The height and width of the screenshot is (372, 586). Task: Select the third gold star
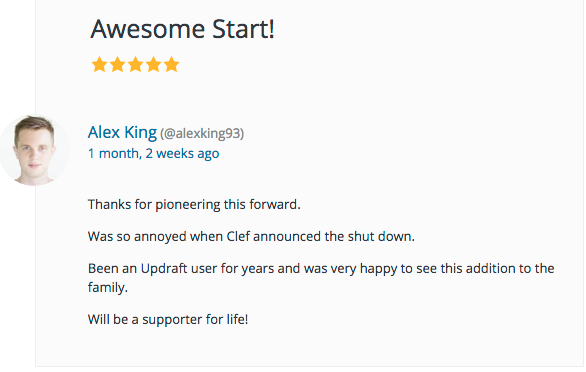tap(135, 64)
